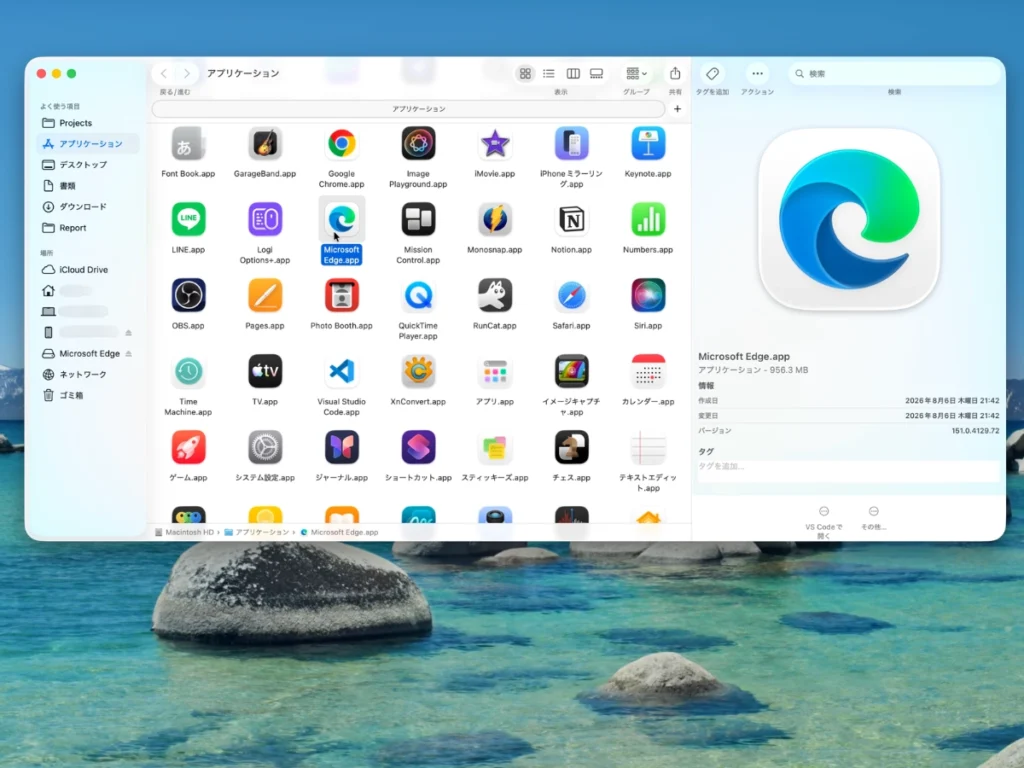The width and height of the screenshot is (1024, 768).
Task: Select Time Machine.app icon
Action: tap(188, 372)
